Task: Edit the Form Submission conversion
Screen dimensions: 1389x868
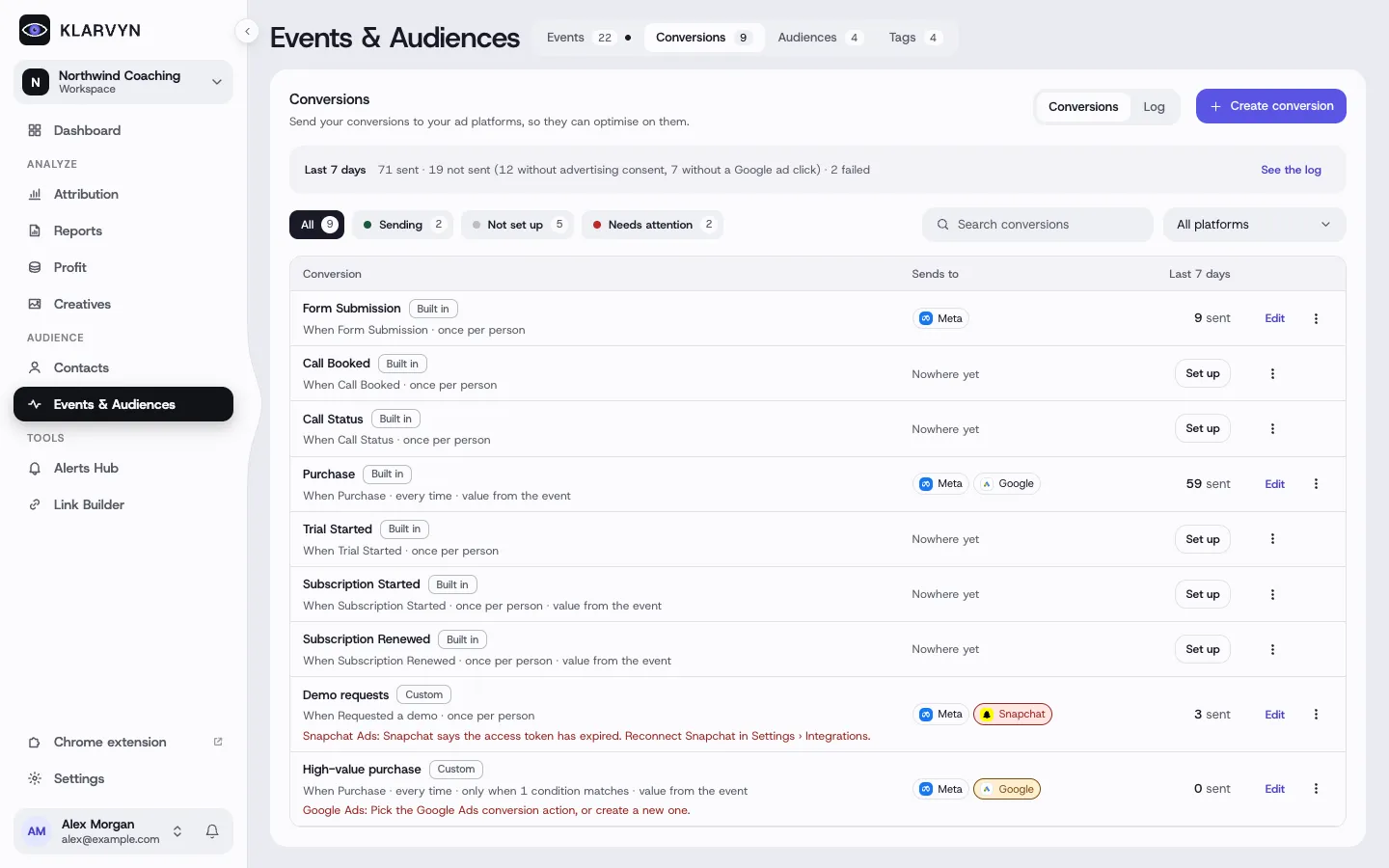Action: click(1274, 318)
